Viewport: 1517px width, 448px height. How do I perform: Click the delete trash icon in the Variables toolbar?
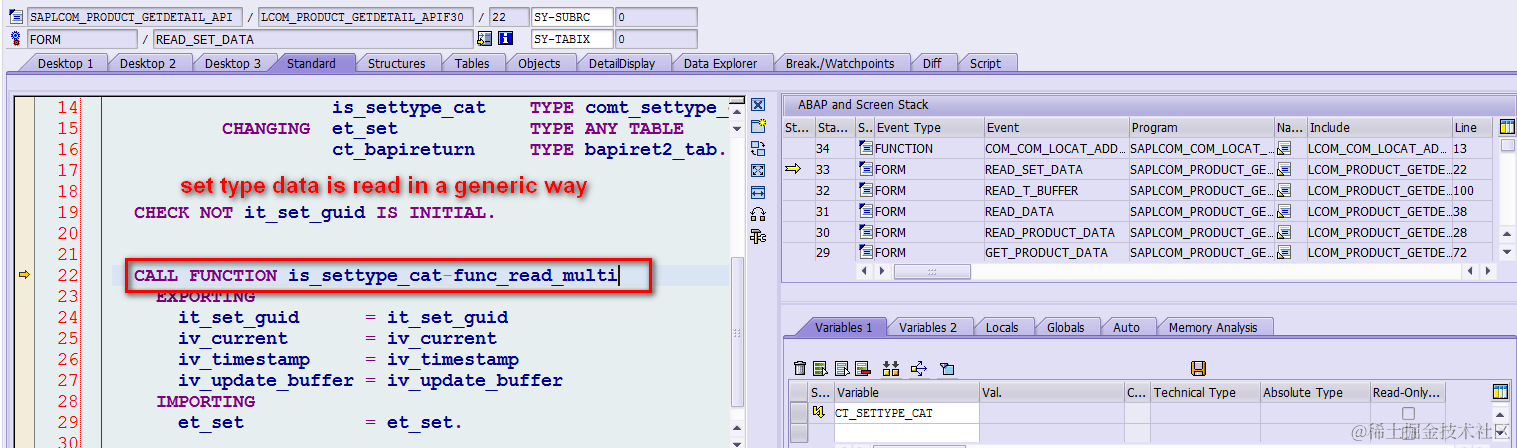click(799, 369)
